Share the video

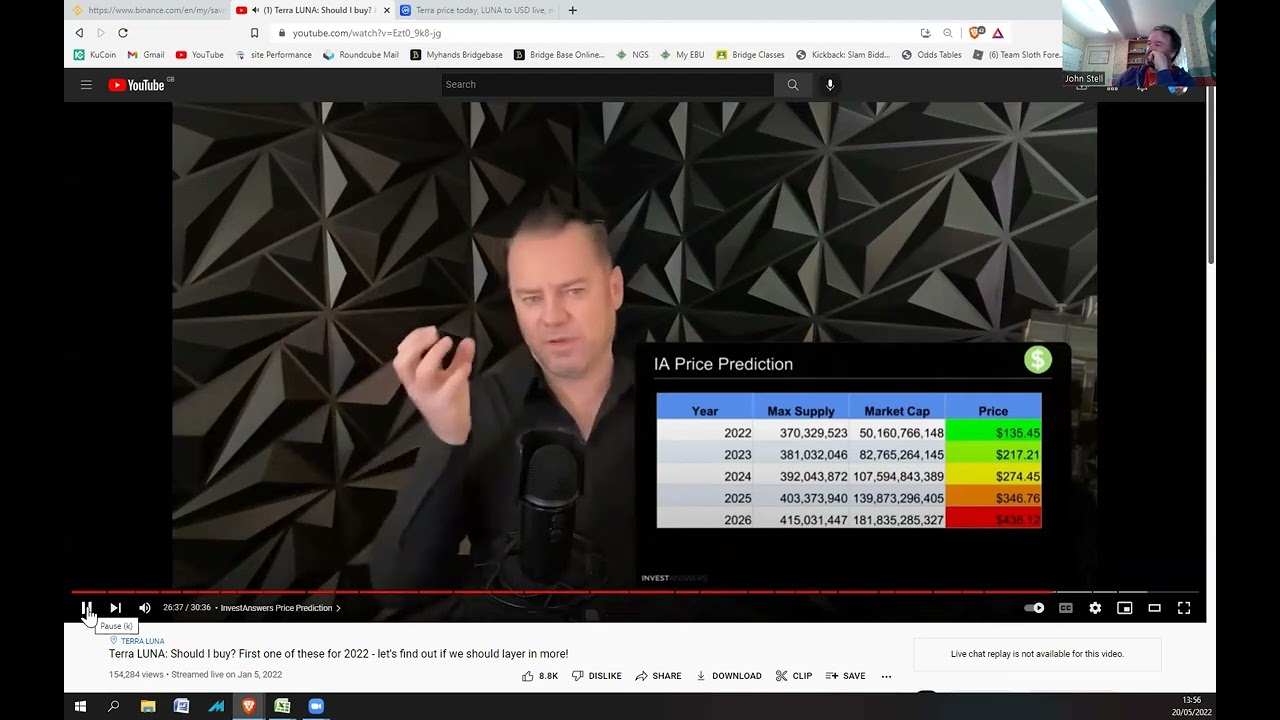658,676
